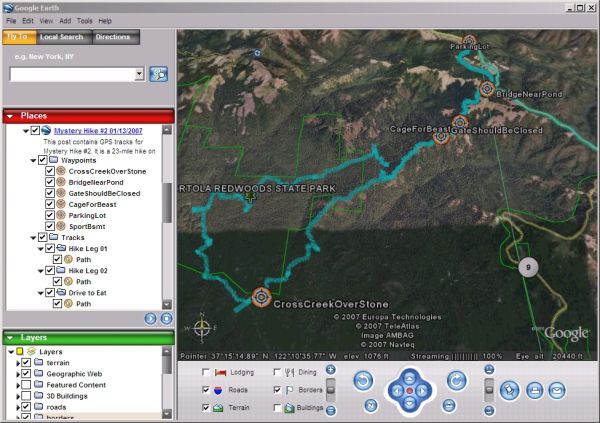Screen dimensions: 600x423
Task: Open the File menu
Action: pos(11,21)
